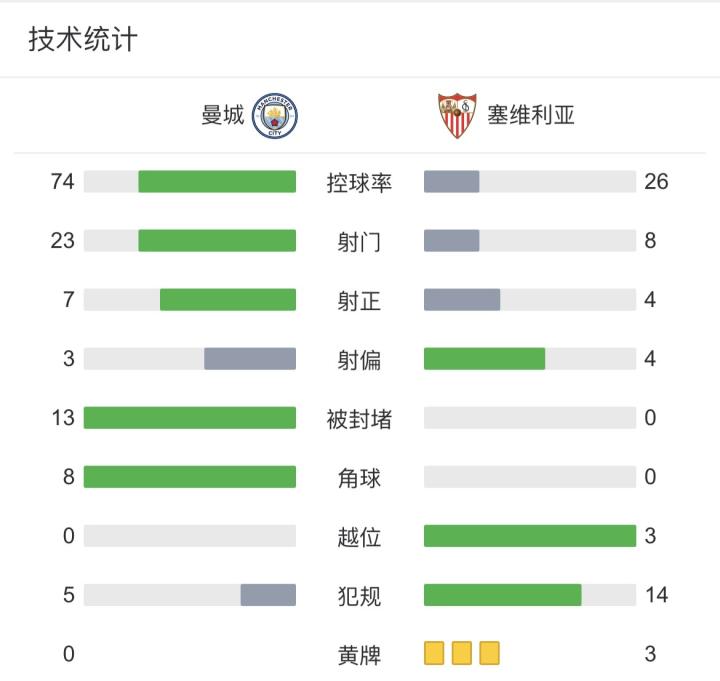Click Manchester City's green 角球 corners bar
Viewport: 720px width, 681px height.
(190, 477)
